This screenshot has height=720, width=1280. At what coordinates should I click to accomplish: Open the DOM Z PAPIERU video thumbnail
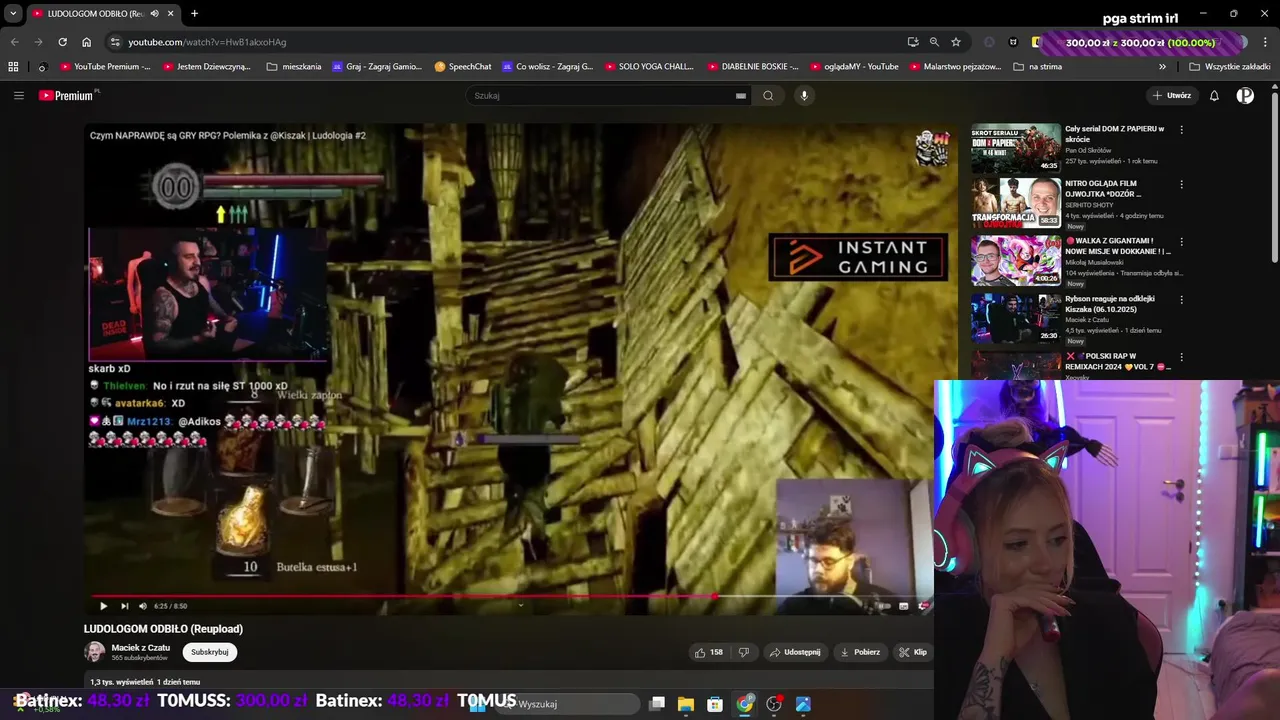(x=1015, y=148)
